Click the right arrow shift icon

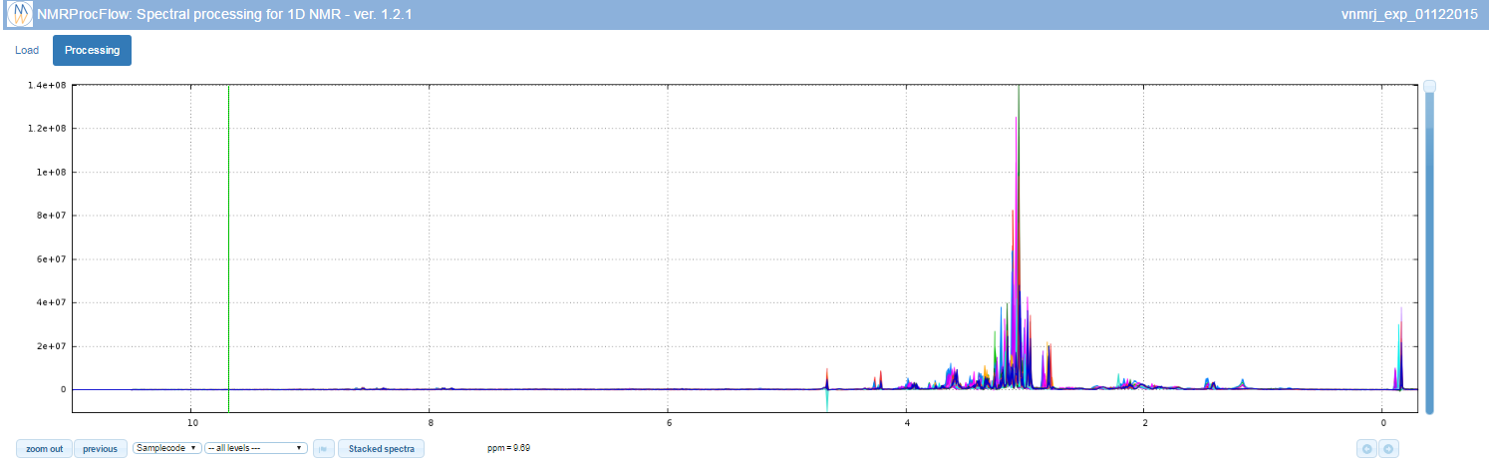pos(1388,449)
